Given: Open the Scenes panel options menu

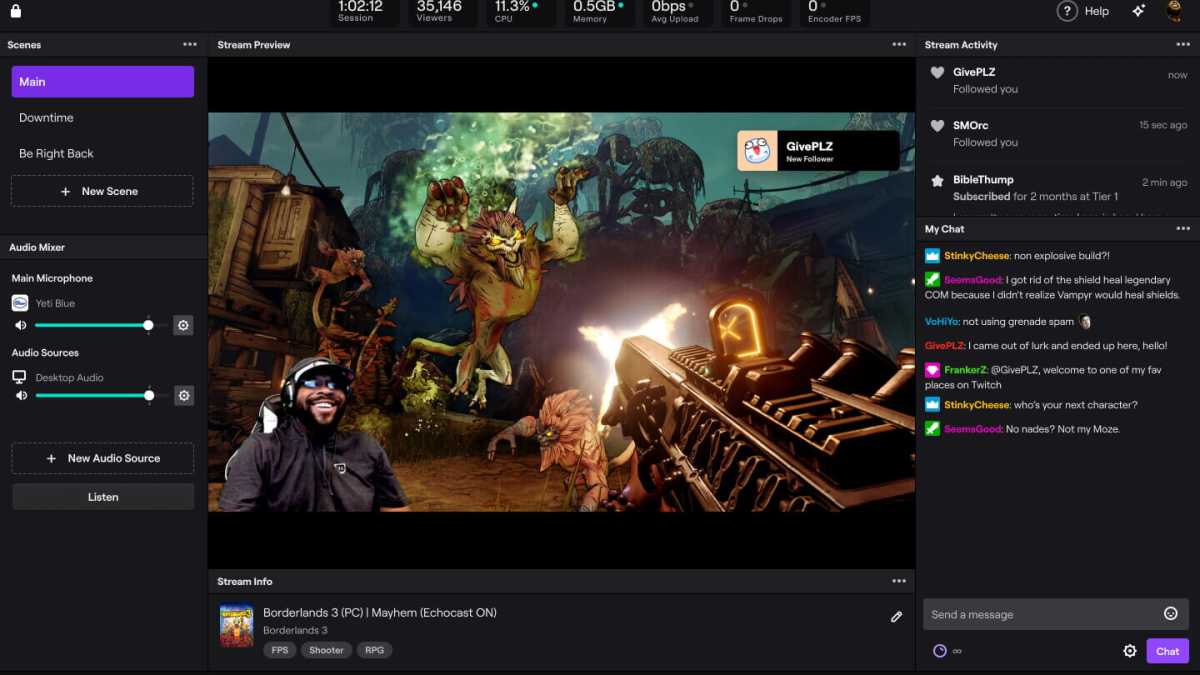Looking at the screenshot, I should 189,44.
